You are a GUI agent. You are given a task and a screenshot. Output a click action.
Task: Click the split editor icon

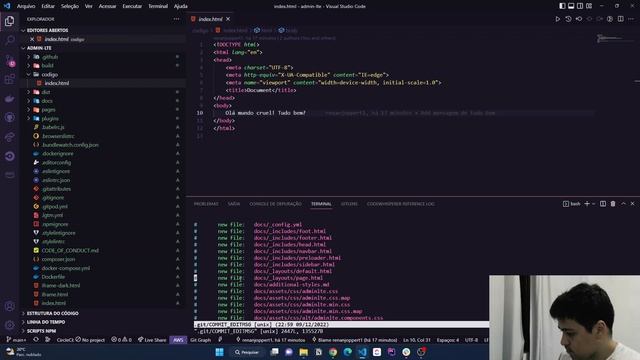click(621, 19)
